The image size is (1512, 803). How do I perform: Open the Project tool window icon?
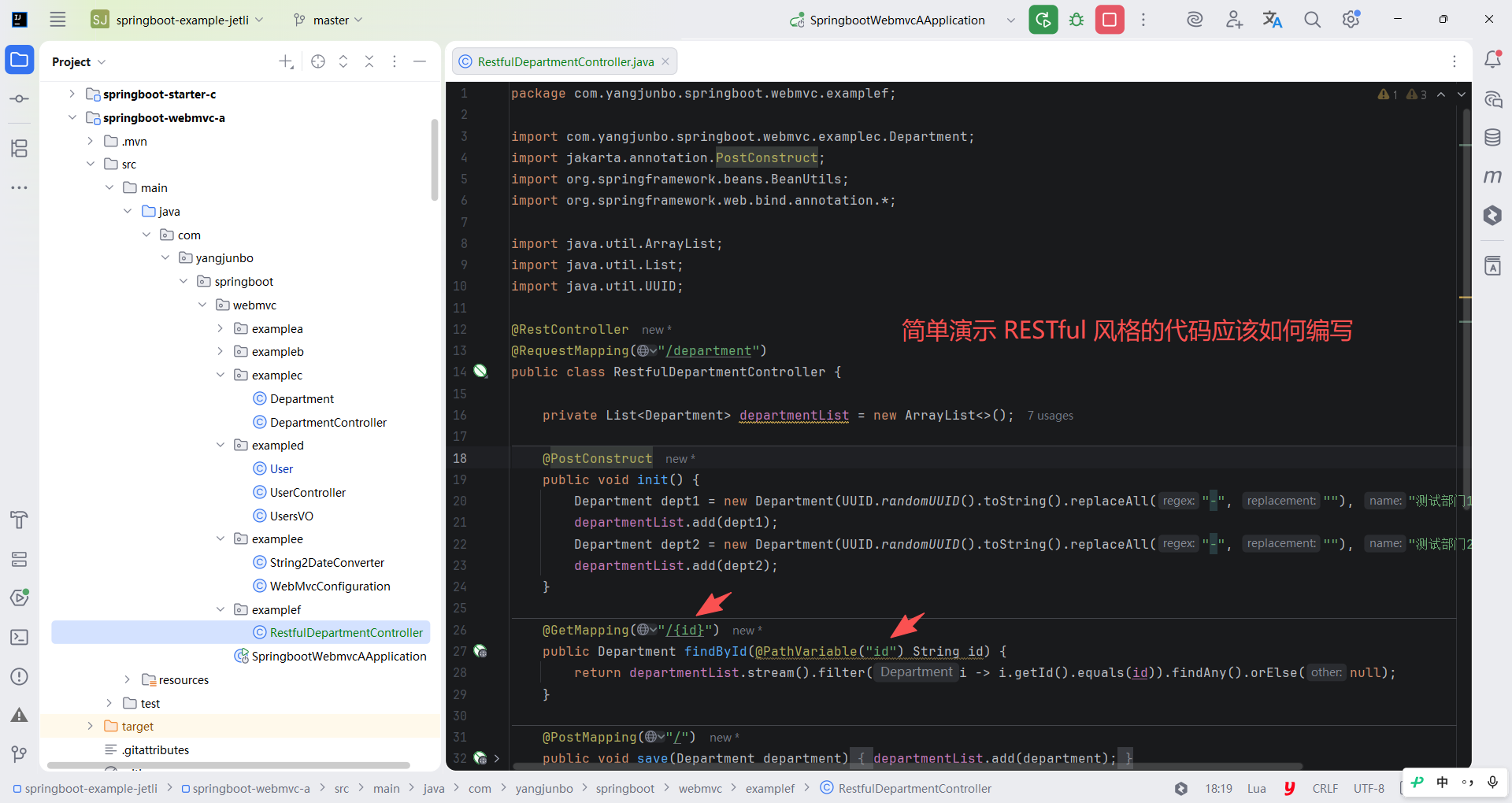[x=20, y=60]
